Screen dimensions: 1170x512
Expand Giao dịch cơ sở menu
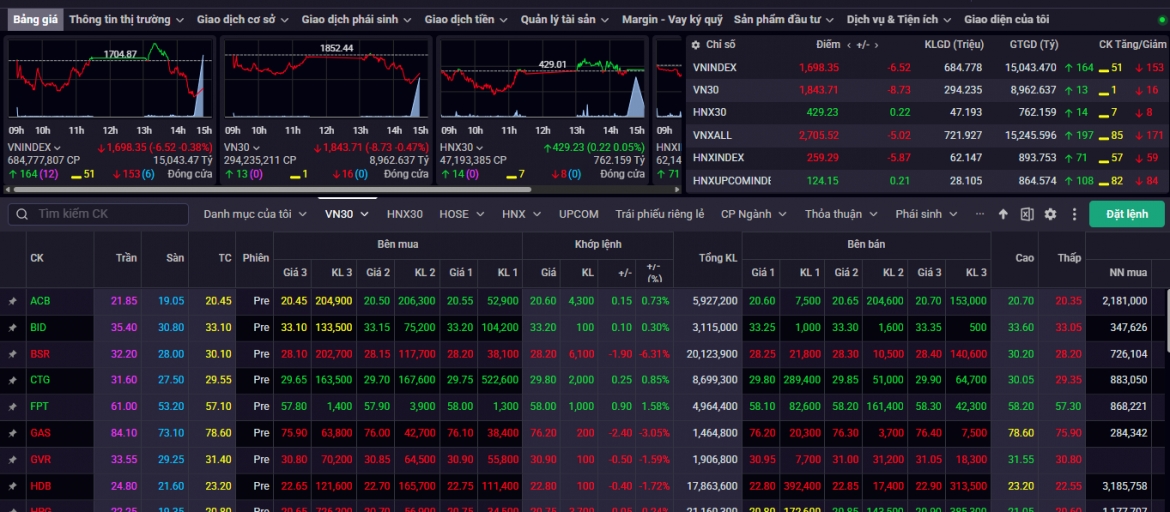click(x=243, y=19)
